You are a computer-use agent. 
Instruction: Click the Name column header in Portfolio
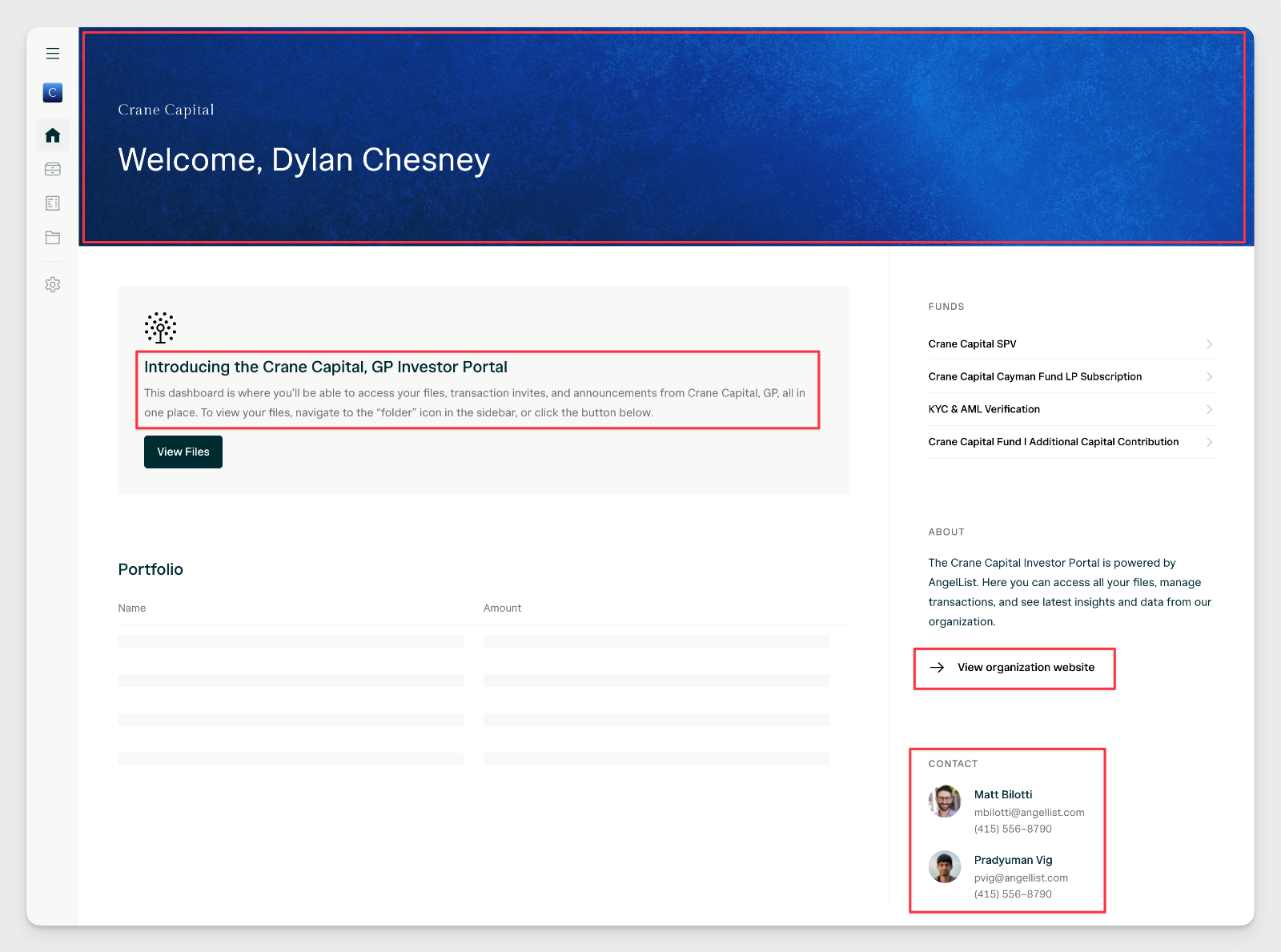click(x=132, y=608)
